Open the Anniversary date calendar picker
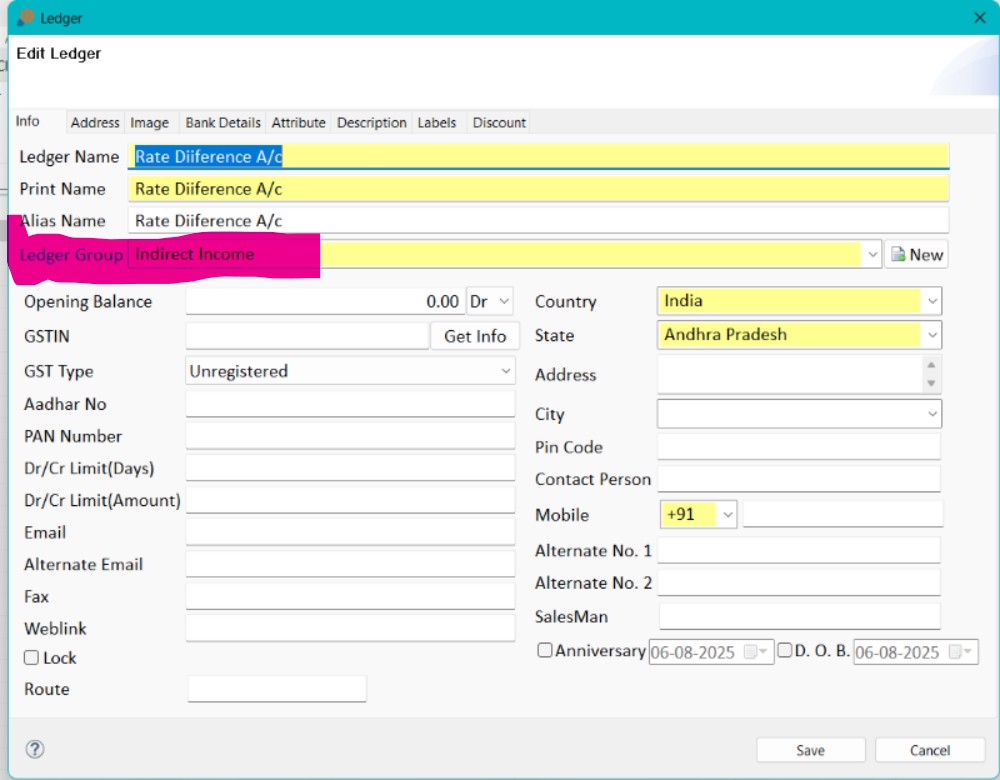1000x780 pixels. (756, 652)
